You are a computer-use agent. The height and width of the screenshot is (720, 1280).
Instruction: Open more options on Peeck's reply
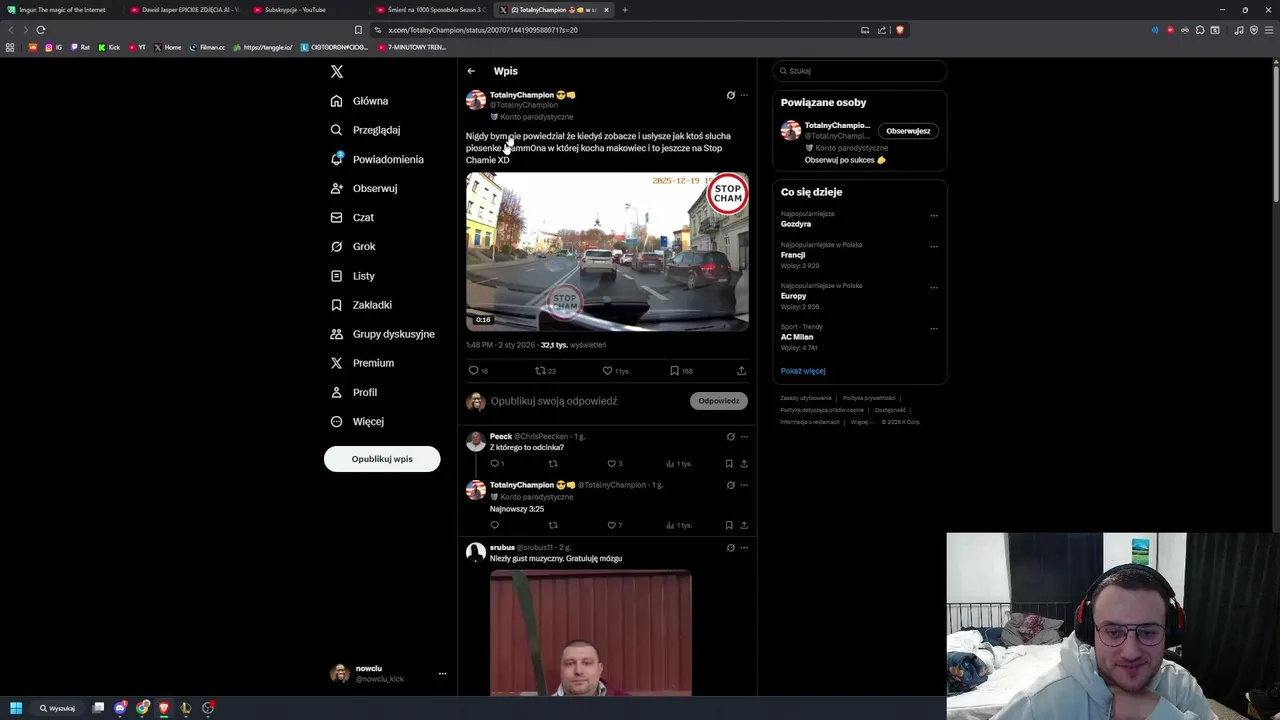click(x=744, y=437)
